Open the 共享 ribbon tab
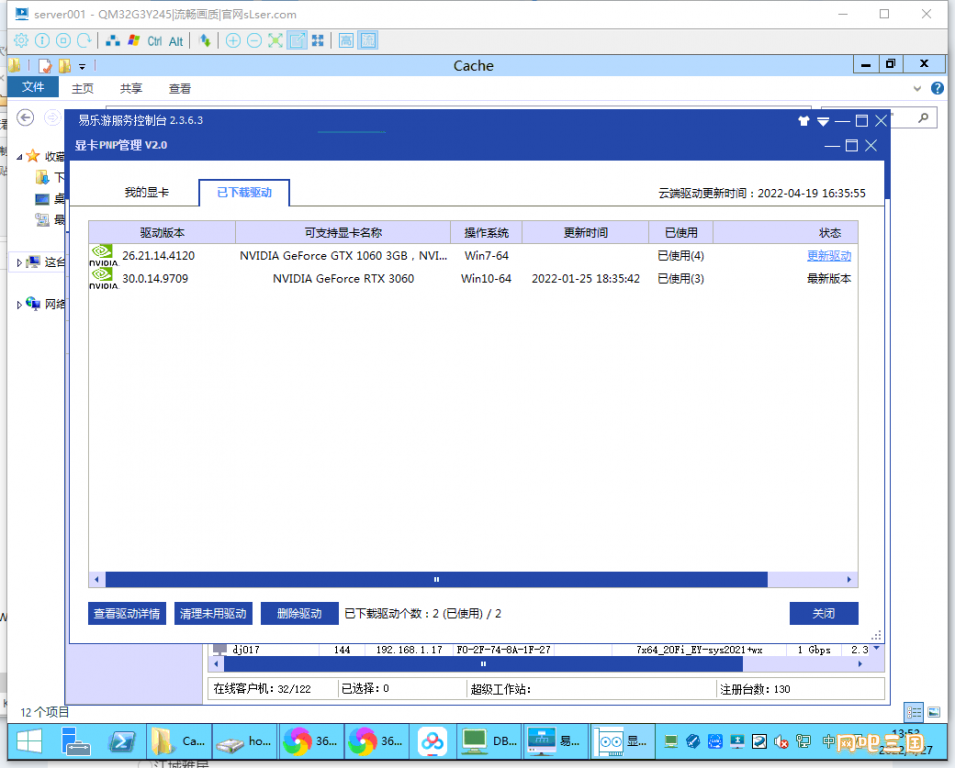The height and width of the screenshot is (768, 955). [131, 88]
